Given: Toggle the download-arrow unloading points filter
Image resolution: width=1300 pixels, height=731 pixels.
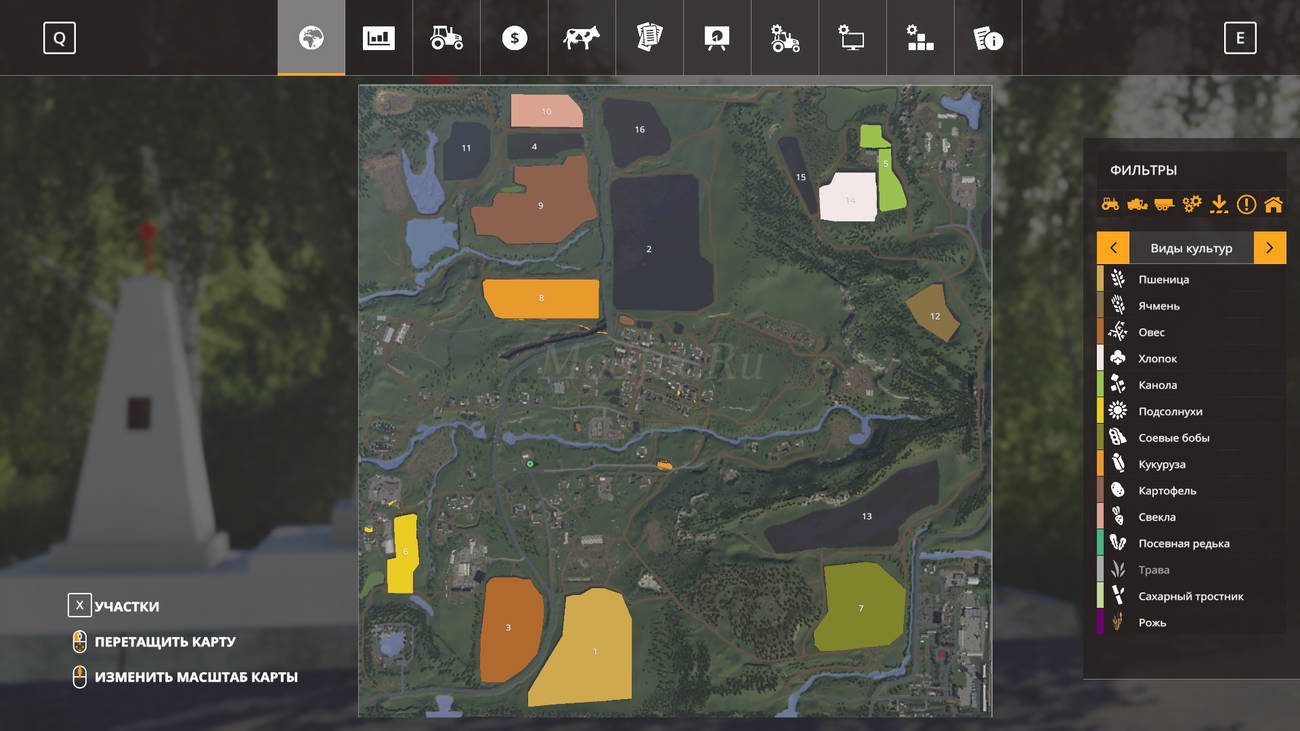Looking at the screenshot, I should click(x=1218, y=204).
